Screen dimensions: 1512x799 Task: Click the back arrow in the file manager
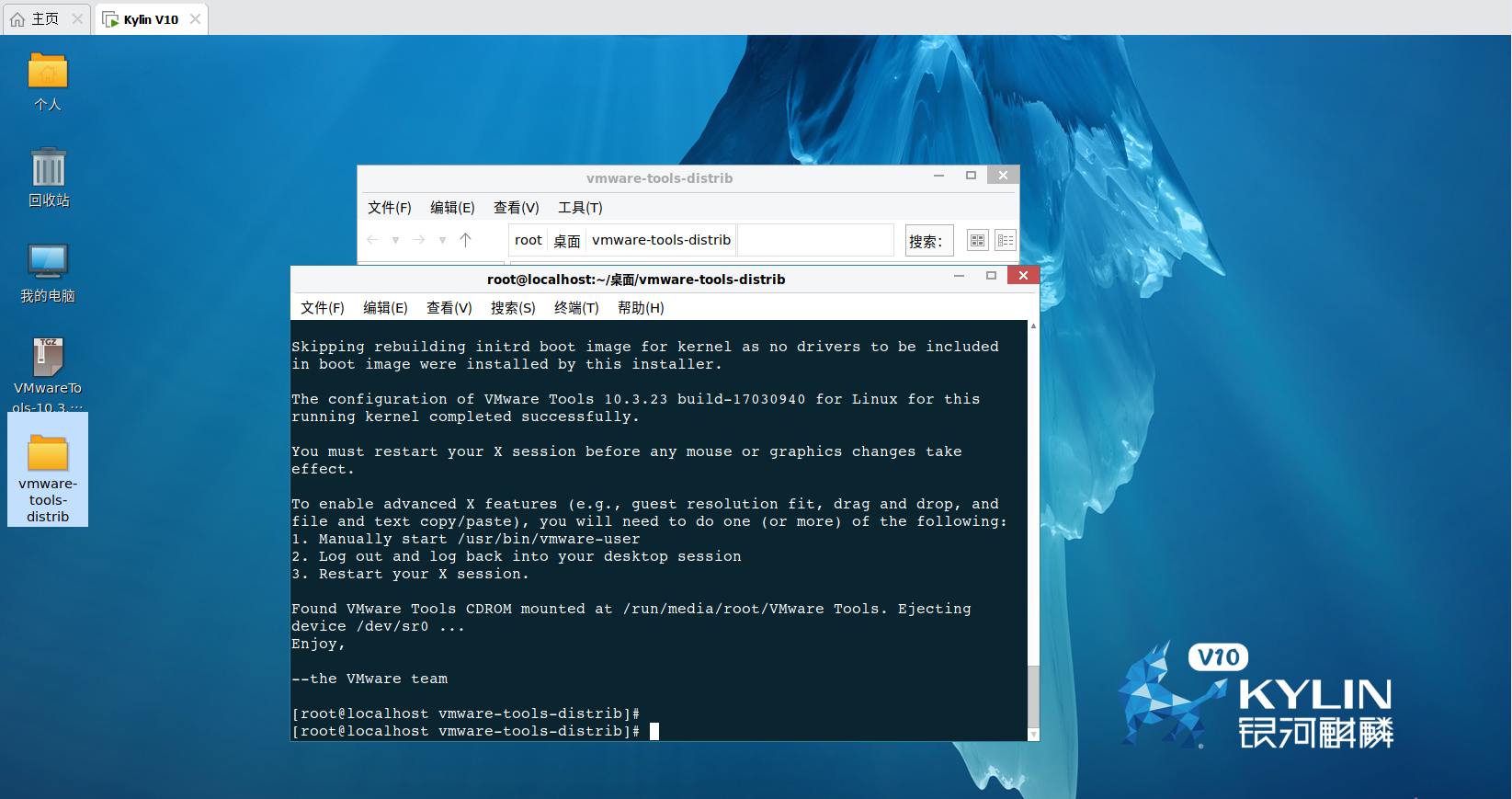(372, 240)
